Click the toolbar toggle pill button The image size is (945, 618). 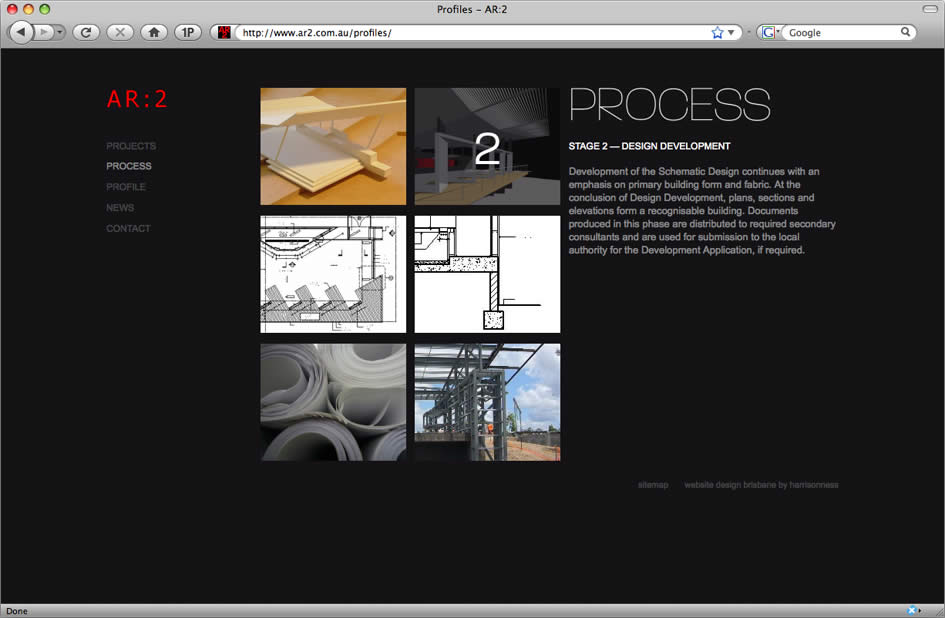(x=930, y=9)
